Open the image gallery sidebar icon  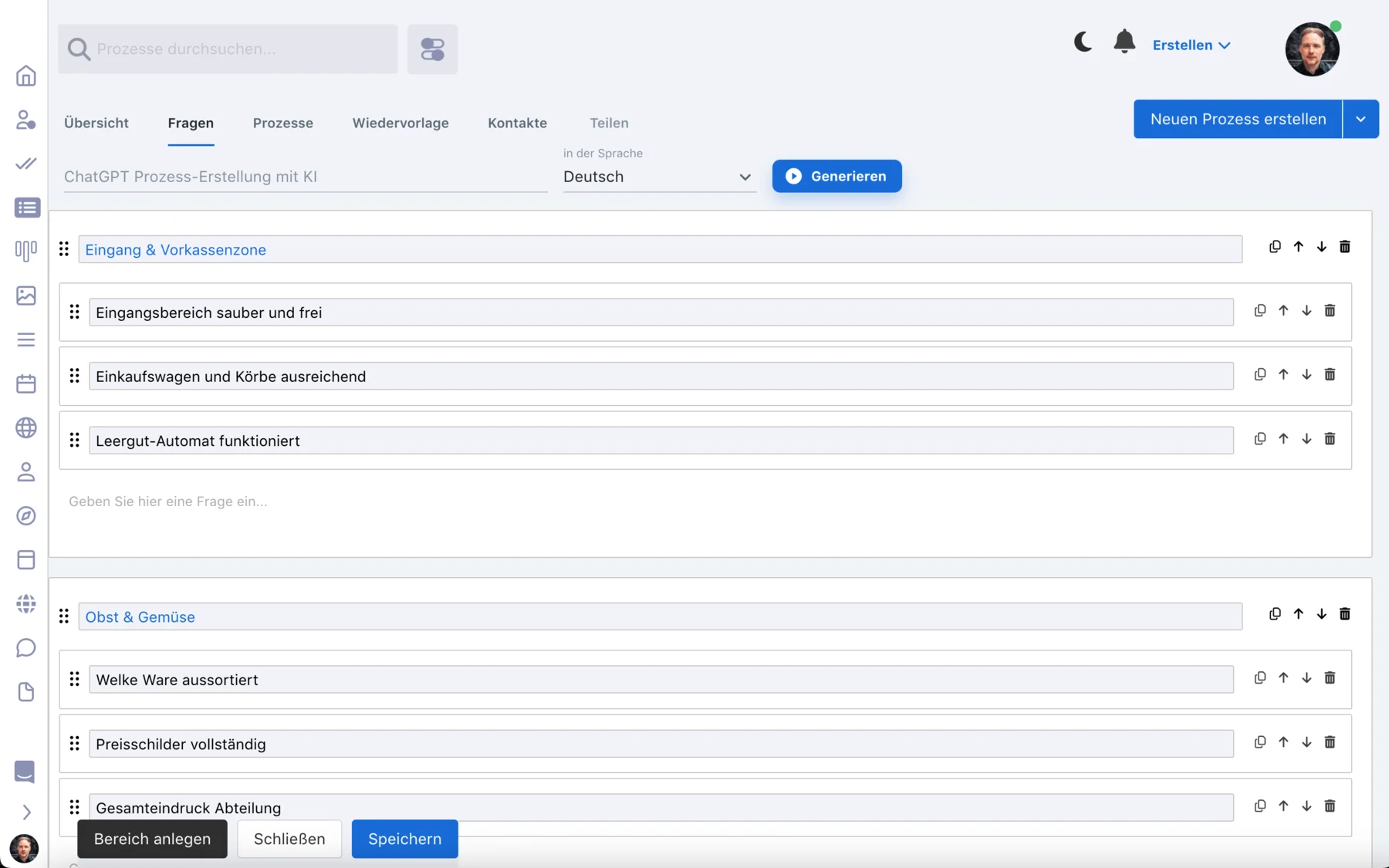[26, 296]
